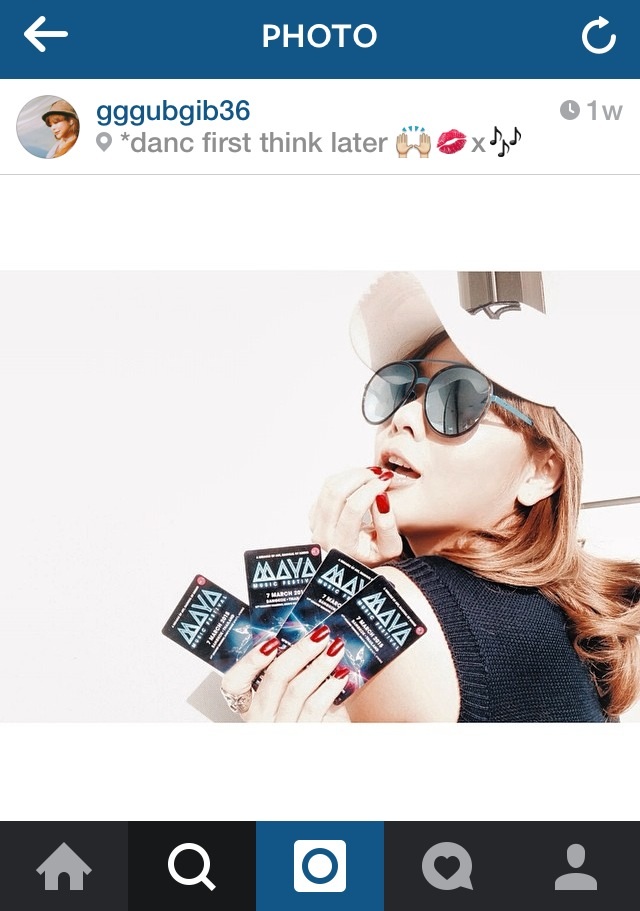
Task: Click the PHOTO title in the header
Action: [319, 35]
